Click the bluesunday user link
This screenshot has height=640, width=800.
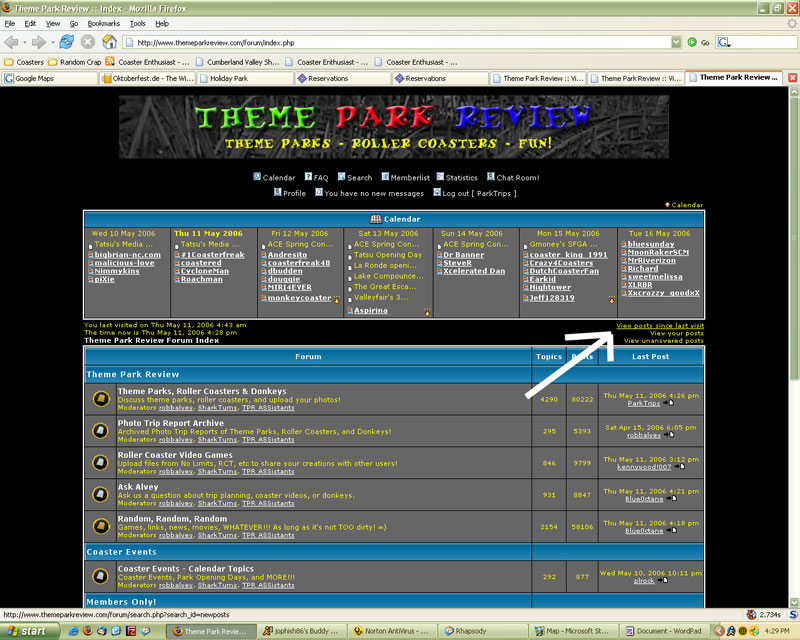click(x=651, y=244)
